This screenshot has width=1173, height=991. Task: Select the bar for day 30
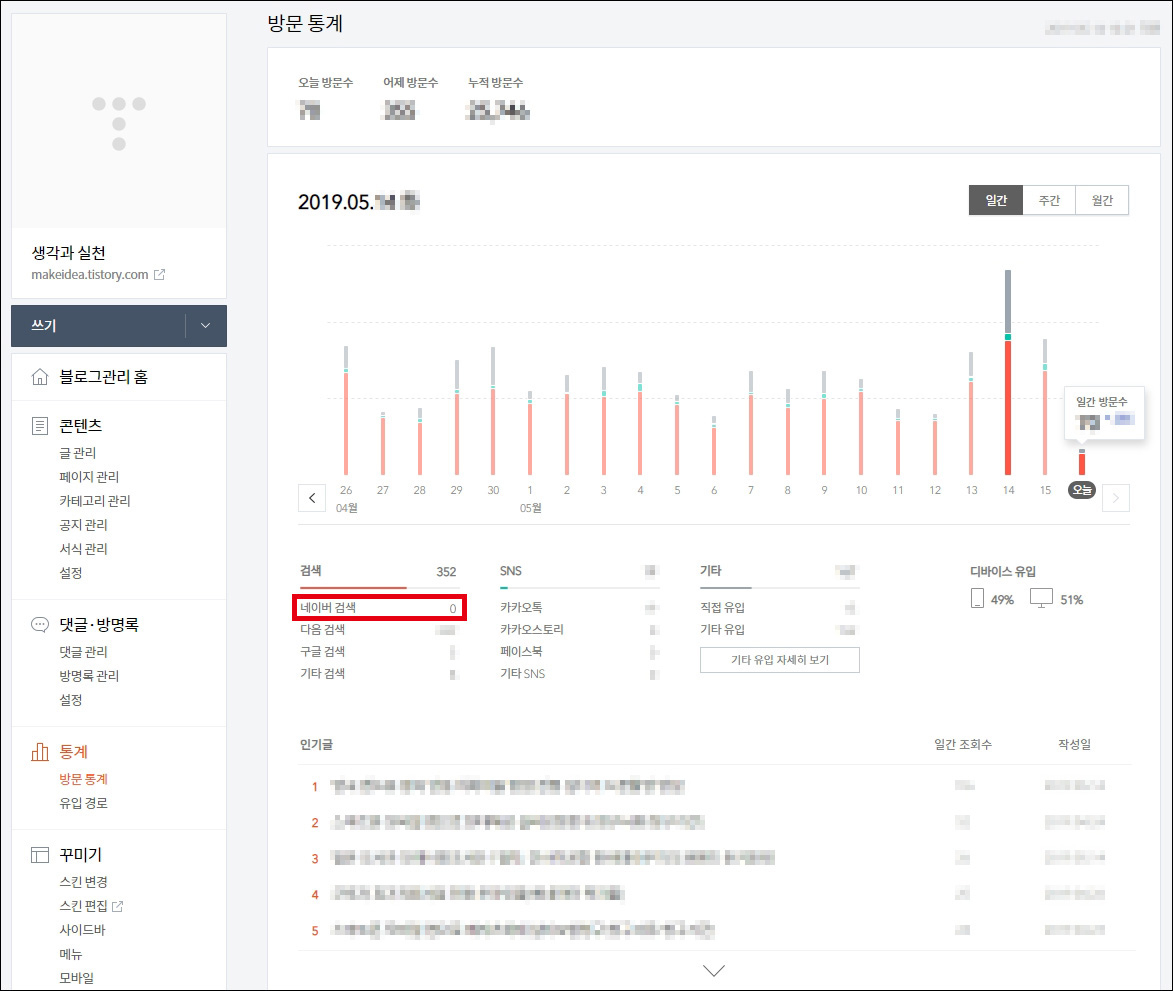[x=492, y=411]
